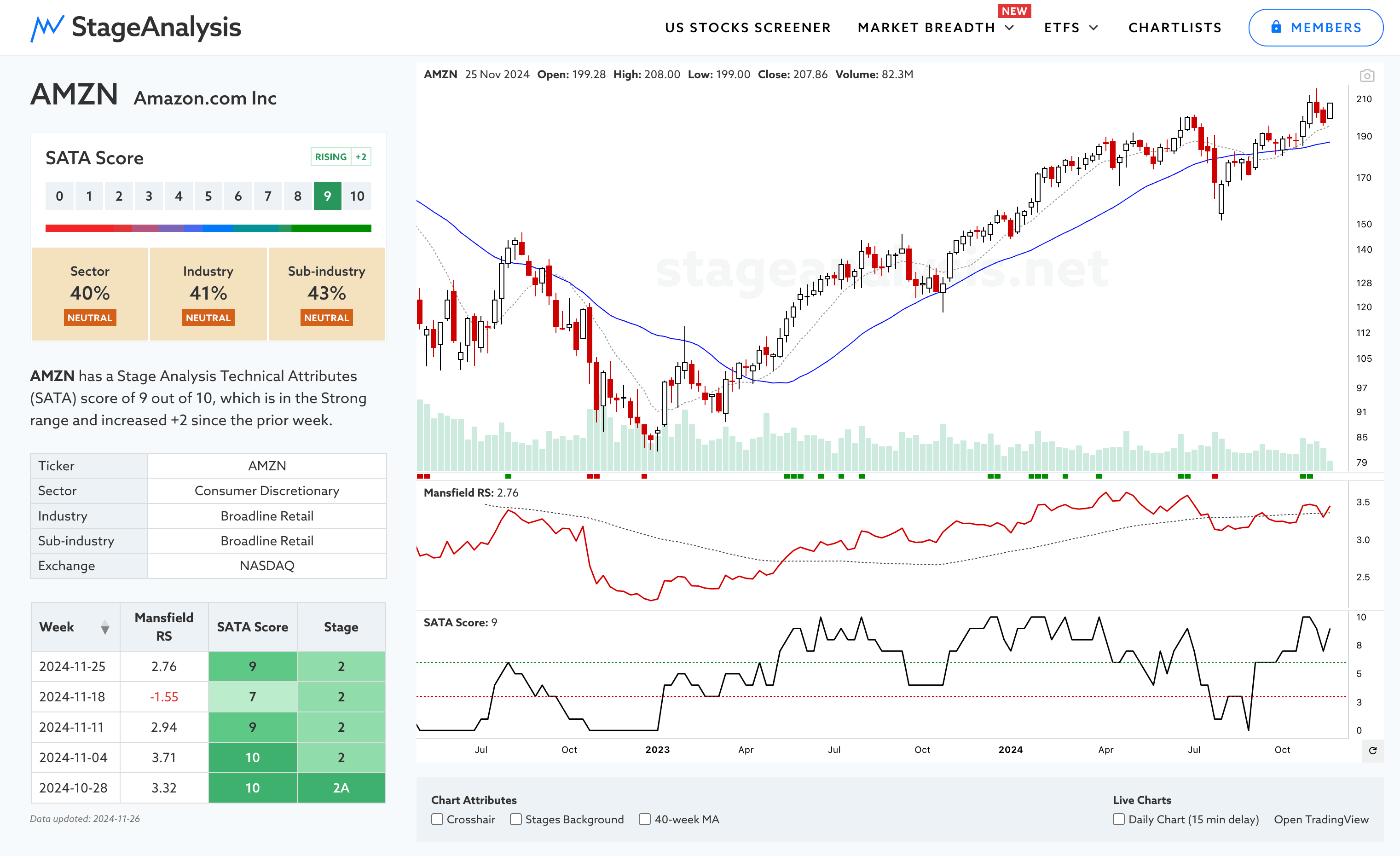Click the SATA score 0 box

[x=59, y=196]
